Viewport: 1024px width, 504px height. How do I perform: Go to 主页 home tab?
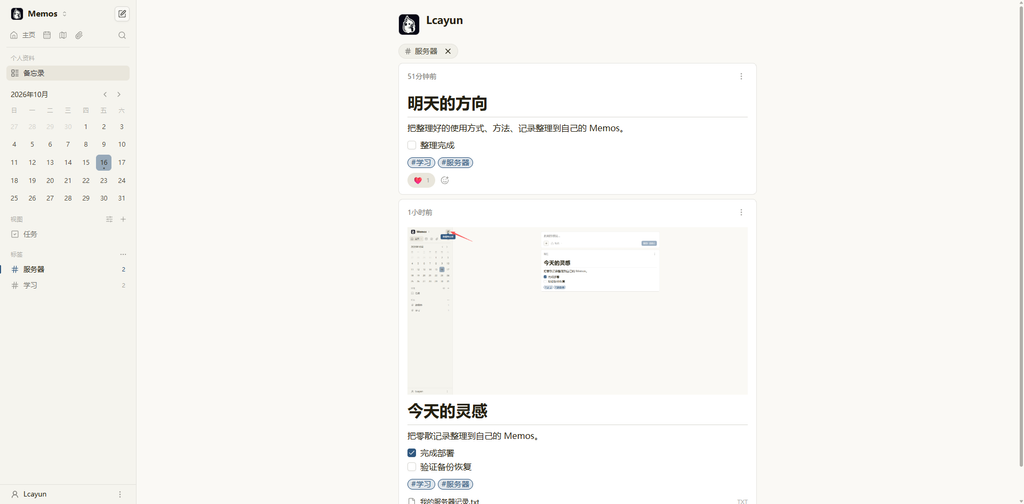click(x=23, y=35)
